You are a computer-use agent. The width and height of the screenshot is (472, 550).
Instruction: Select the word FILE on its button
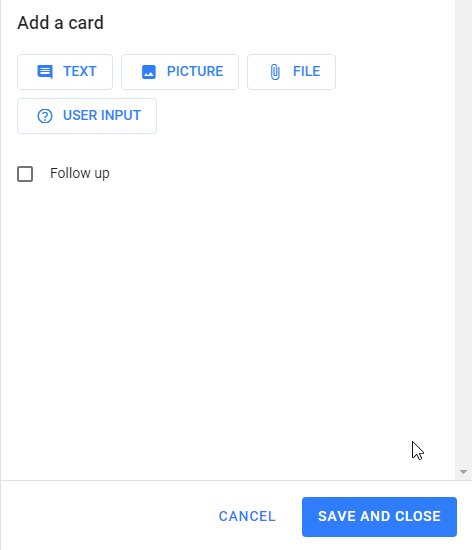[x=306, y=72]
